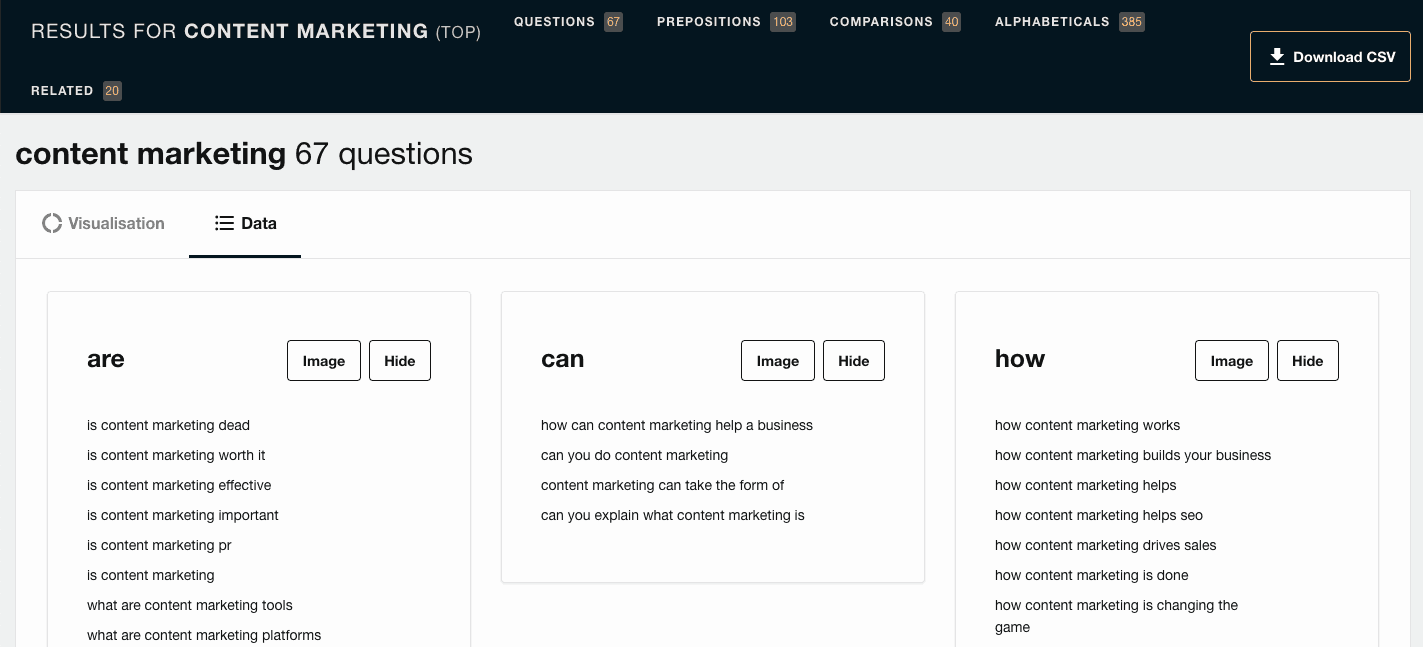The width and height of the screenshot is (1423, 647).
Task: Click 'is content marketing dead' question
Action: [168, 425]
